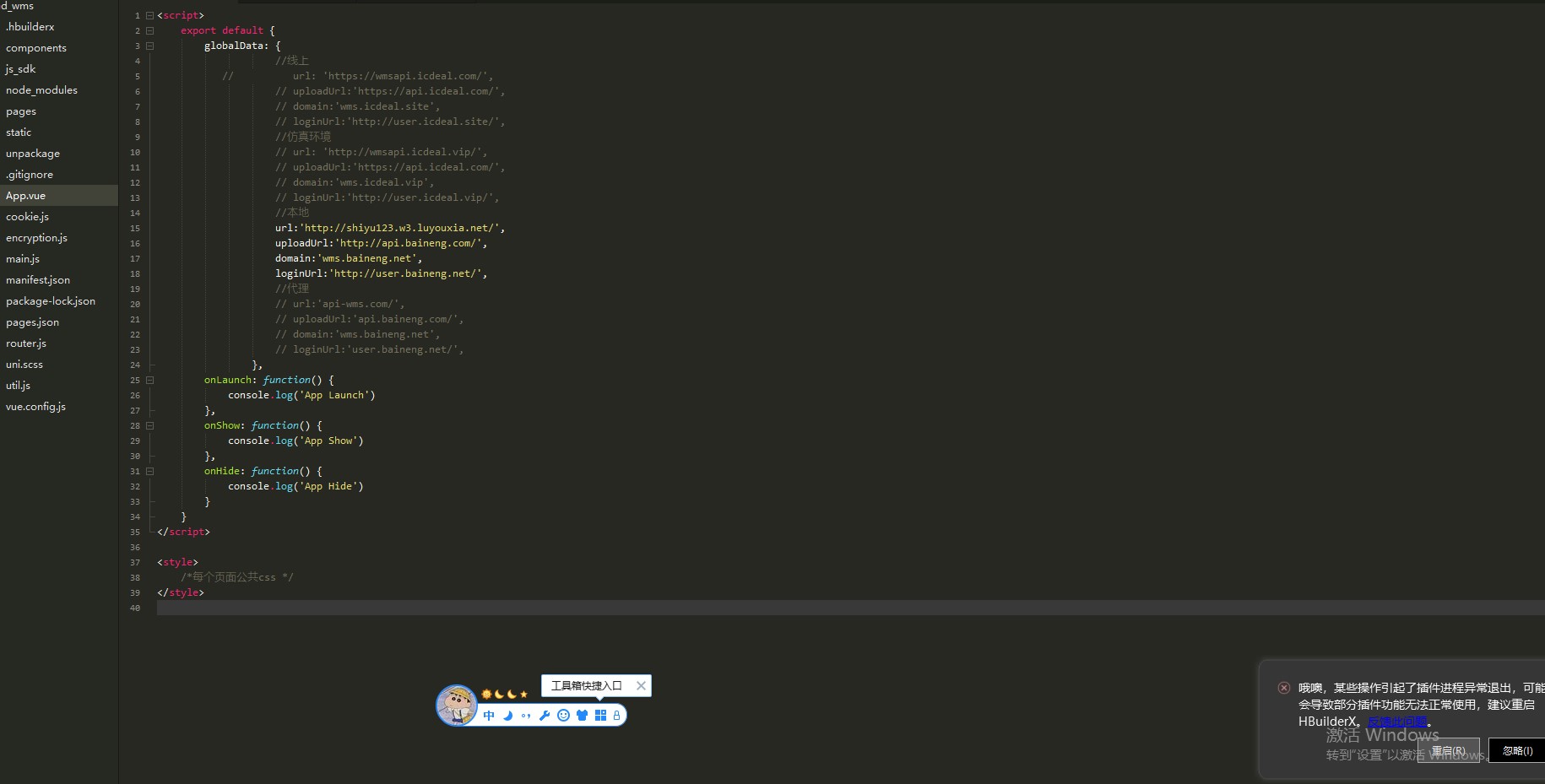Image resolution: width=1545 pixels, height=784 pixels.
Task: Open the skin shirt icon on IME bar
Action: tap(582, 716)
